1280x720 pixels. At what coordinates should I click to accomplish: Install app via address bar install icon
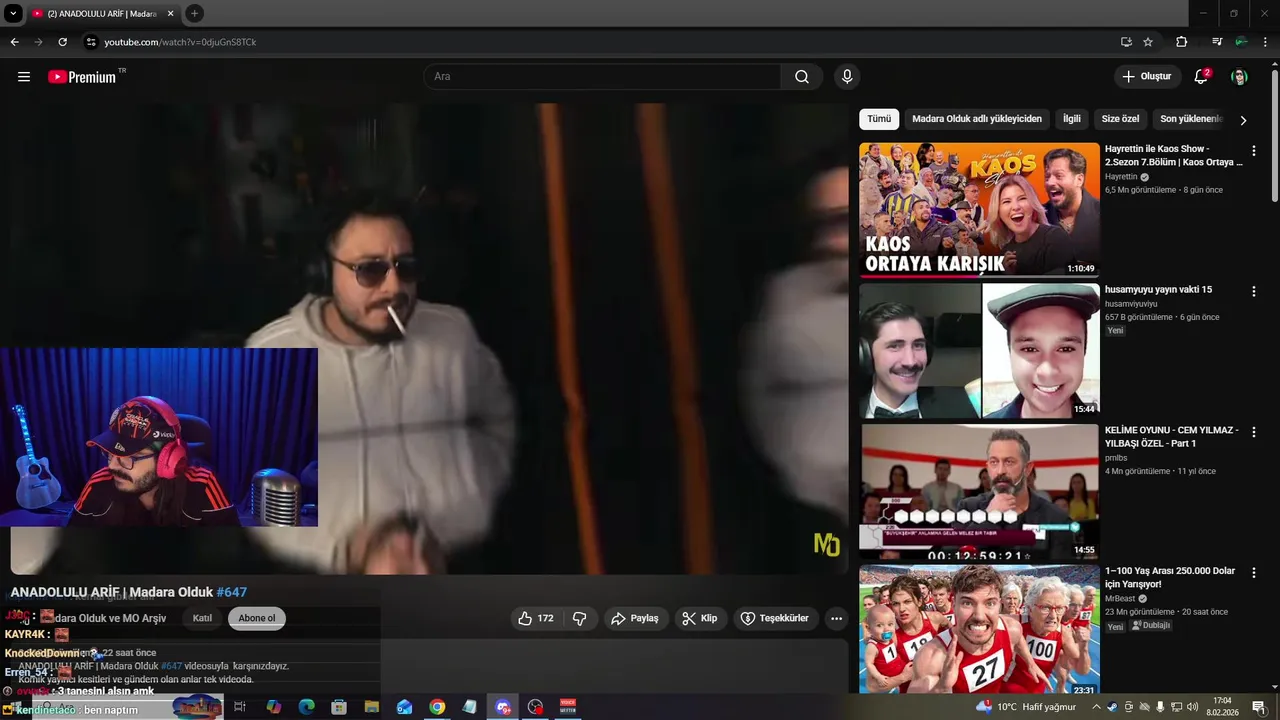[x=1126, y=42]
